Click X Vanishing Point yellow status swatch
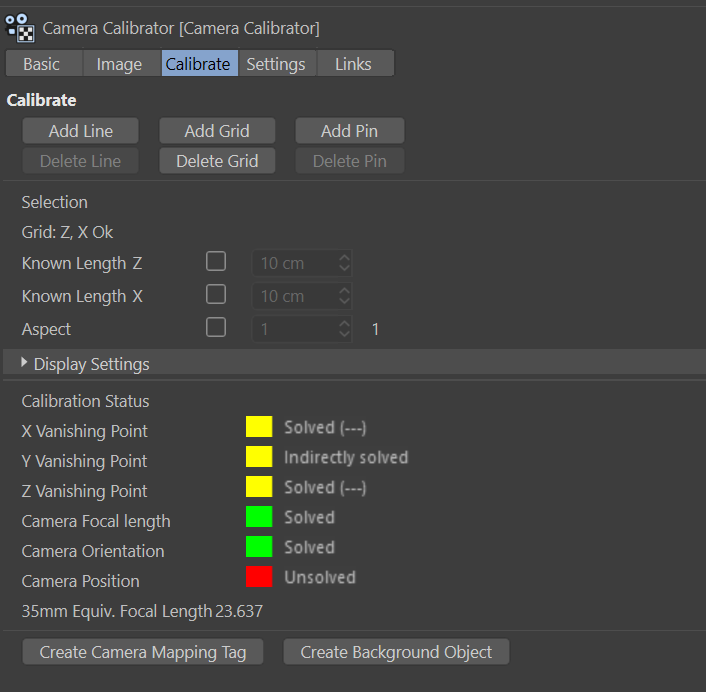The width and height of the screenshot is (706, 692). [259, 427]
